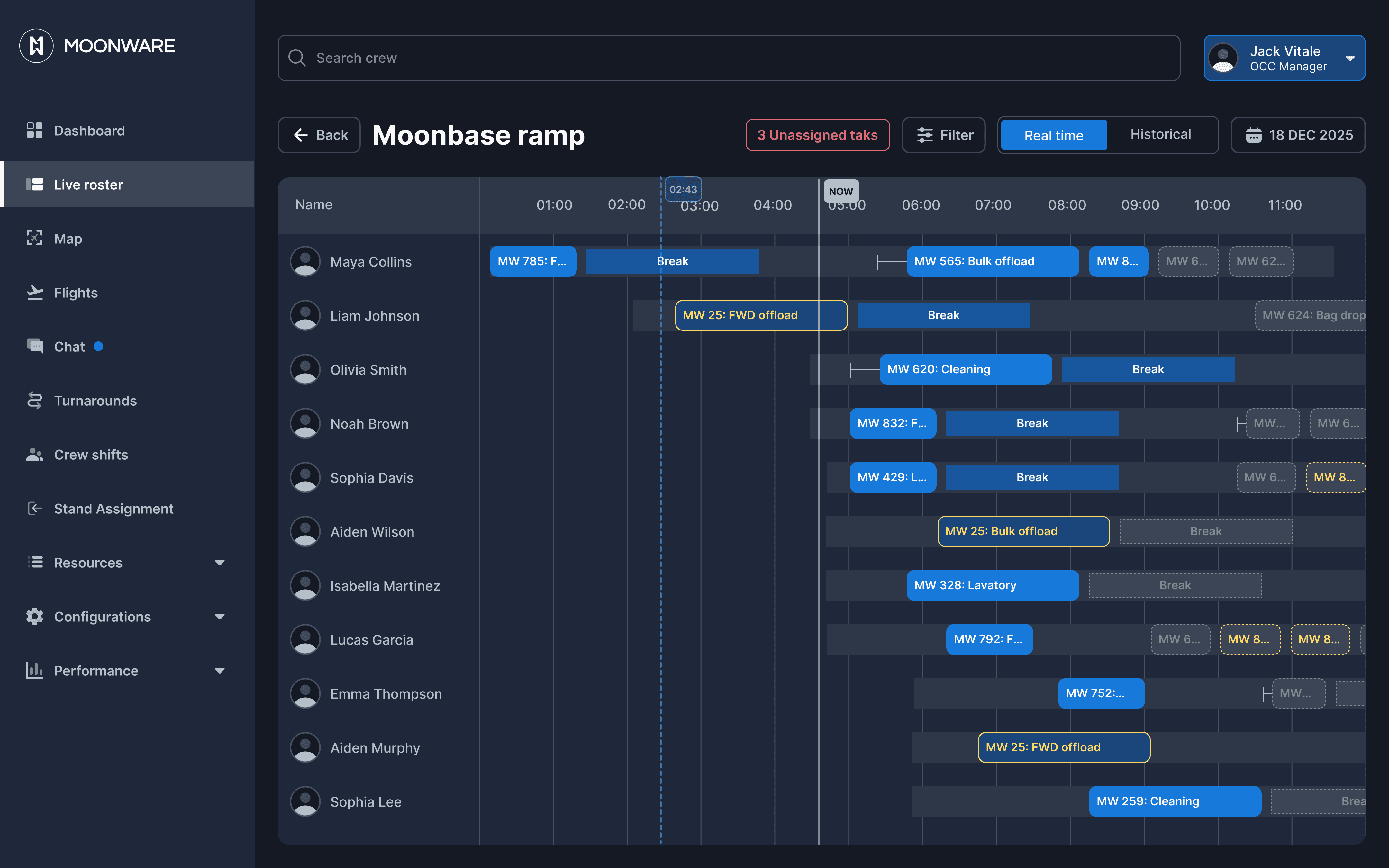The height and width of the screenshot is (868, 1389).
Task: Switch to Historical view
Action: point(1160,134)
